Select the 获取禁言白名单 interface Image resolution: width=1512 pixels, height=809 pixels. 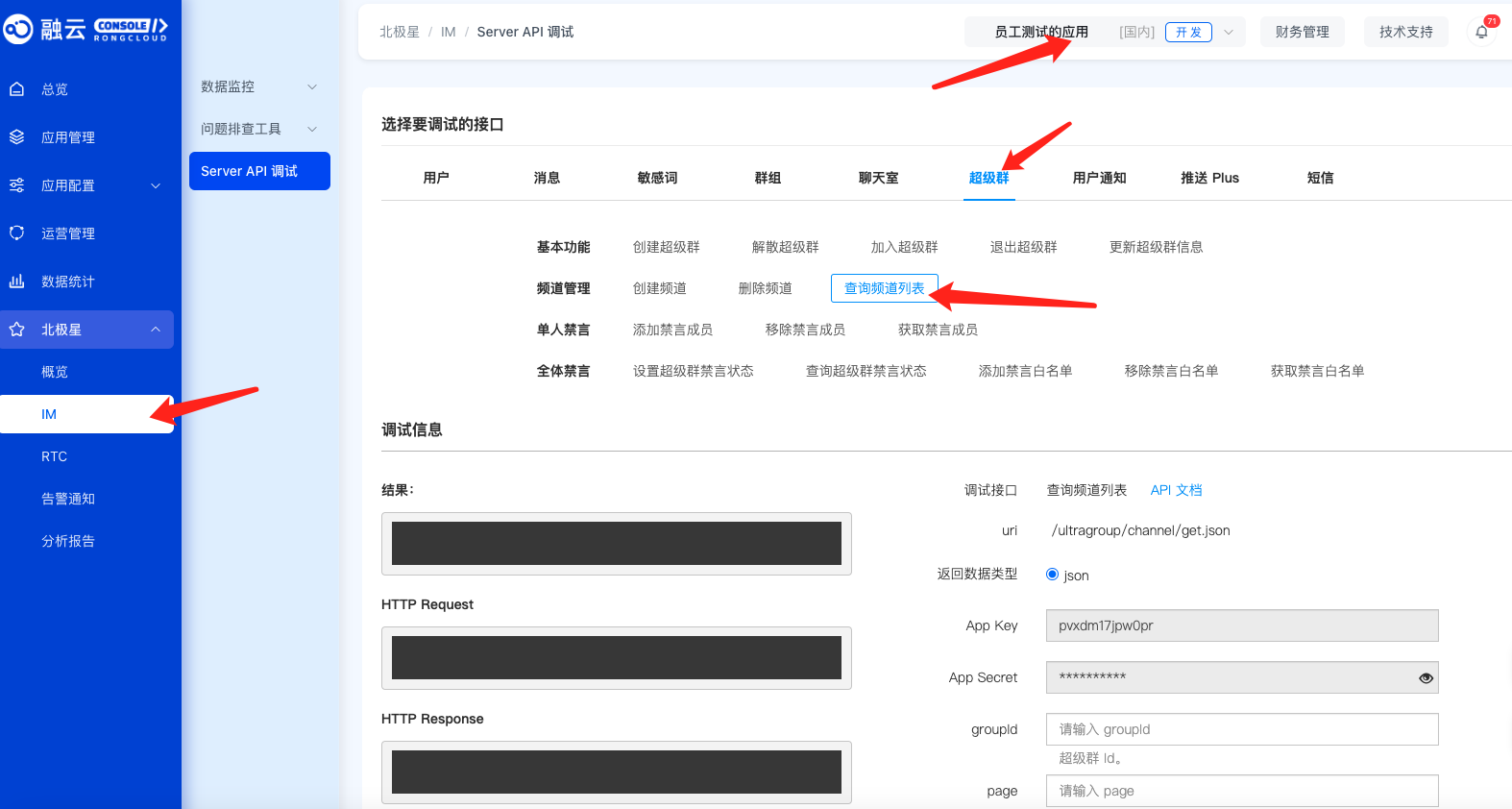[x=1318, y=371]
